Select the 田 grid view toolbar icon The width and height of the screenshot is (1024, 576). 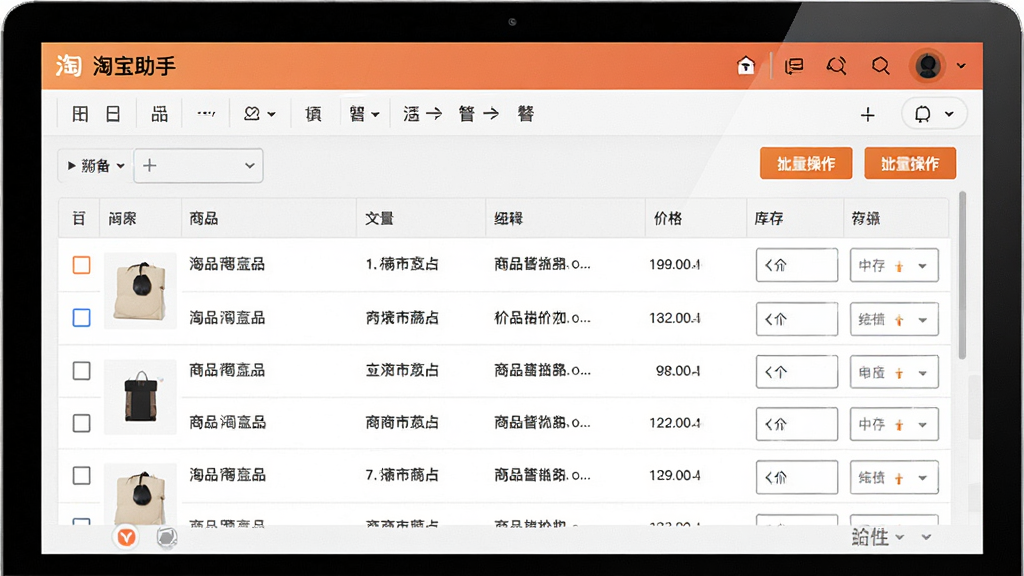80,114
